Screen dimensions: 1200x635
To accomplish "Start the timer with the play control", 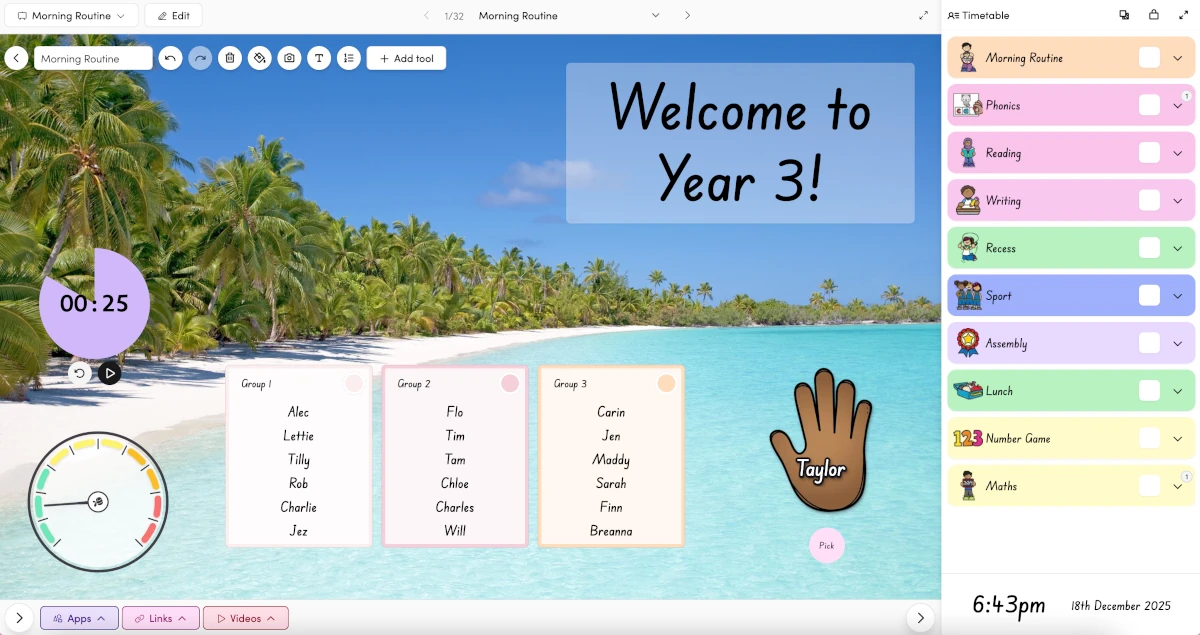I will pos(110,373).
